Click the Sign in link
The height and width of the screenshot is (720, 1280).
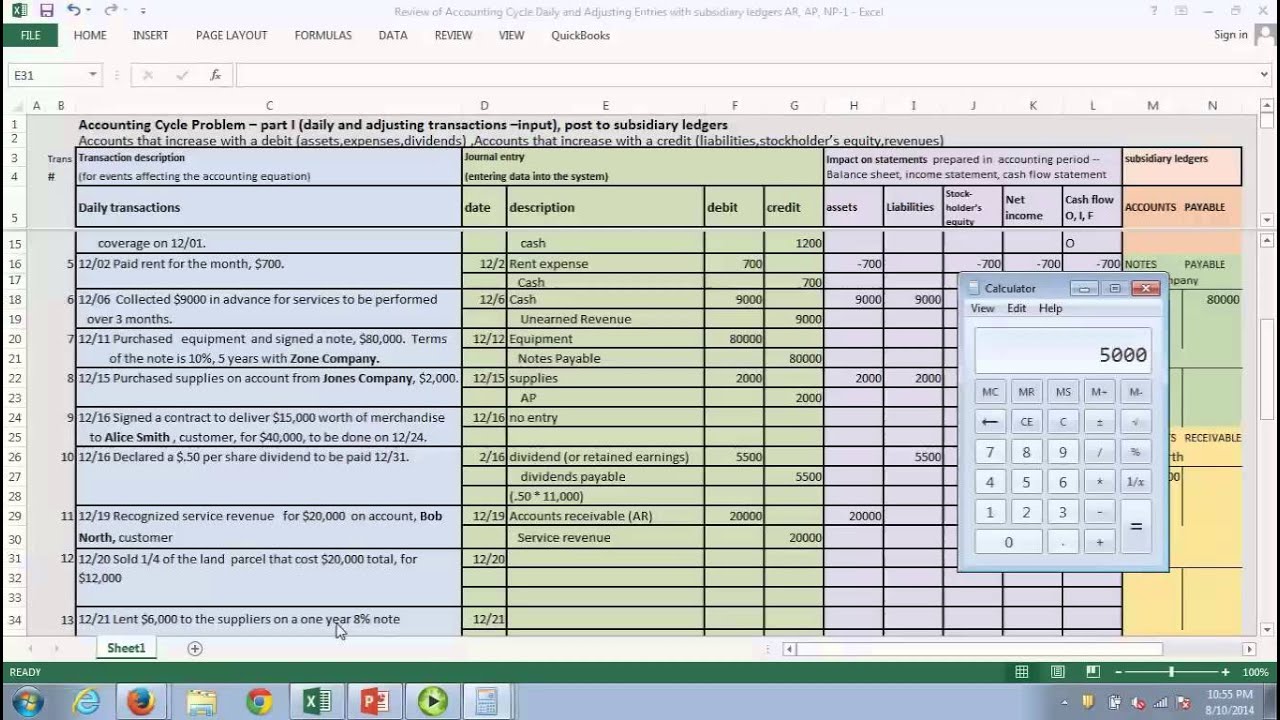tap(1230, 35)
